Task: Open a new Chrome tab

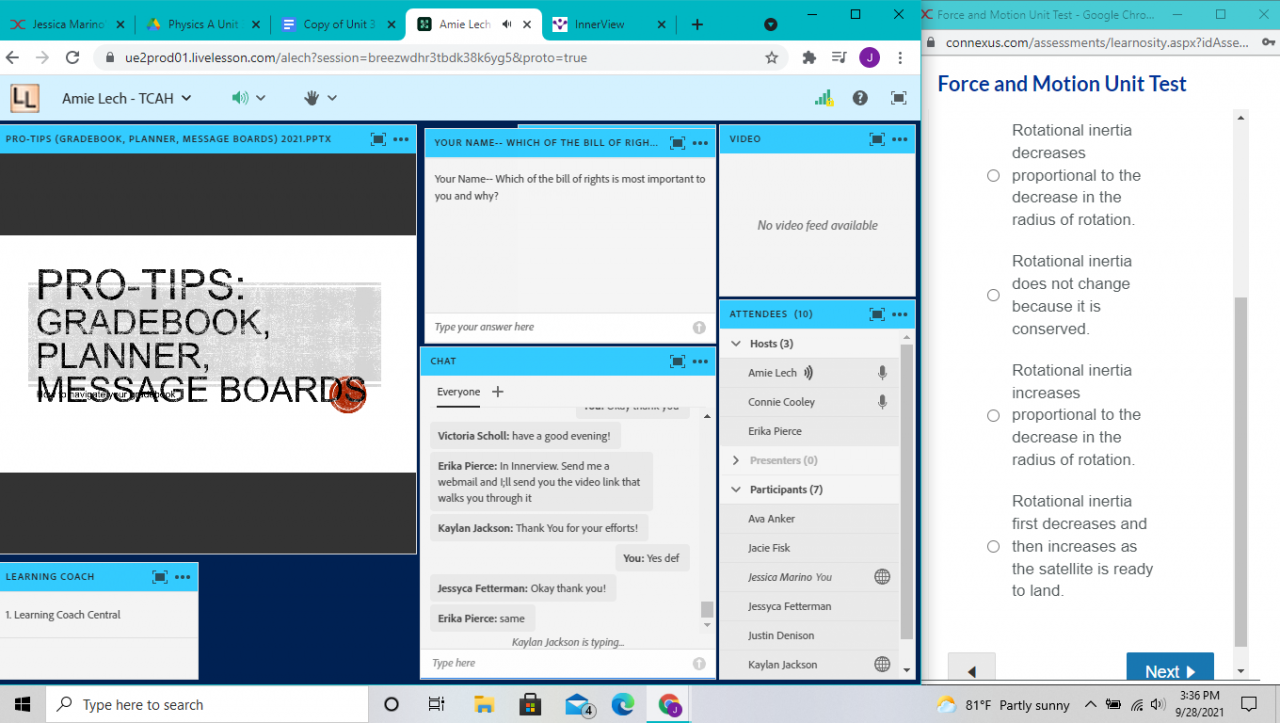Action: click(697, 24)
